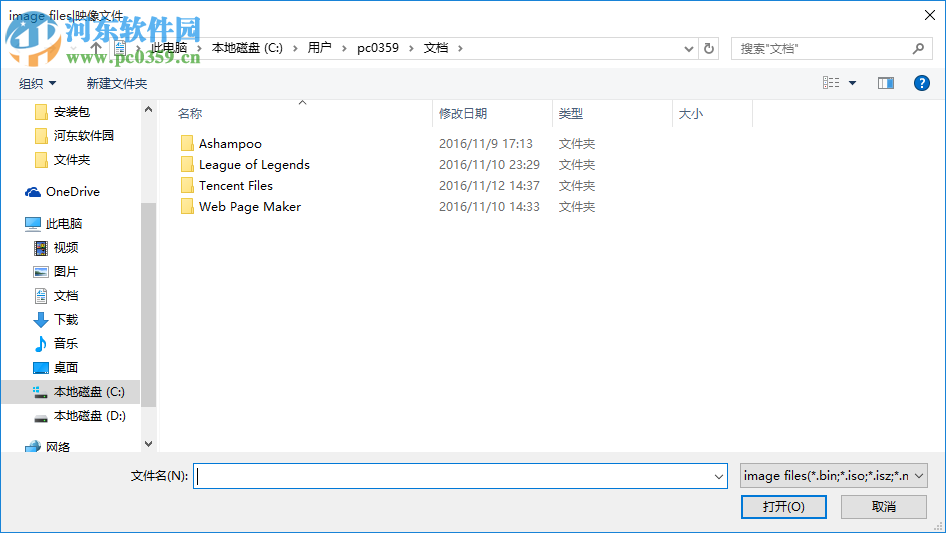Click date 2016/11/10 23:29
The image size is (946, 533).
489,164
